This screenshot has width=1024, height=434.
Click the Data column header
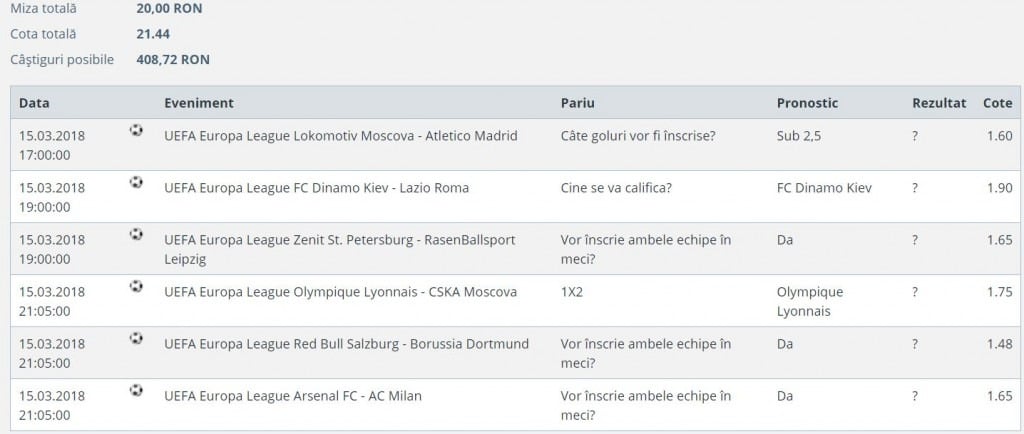pyautogui.click(x=34, y=103)
